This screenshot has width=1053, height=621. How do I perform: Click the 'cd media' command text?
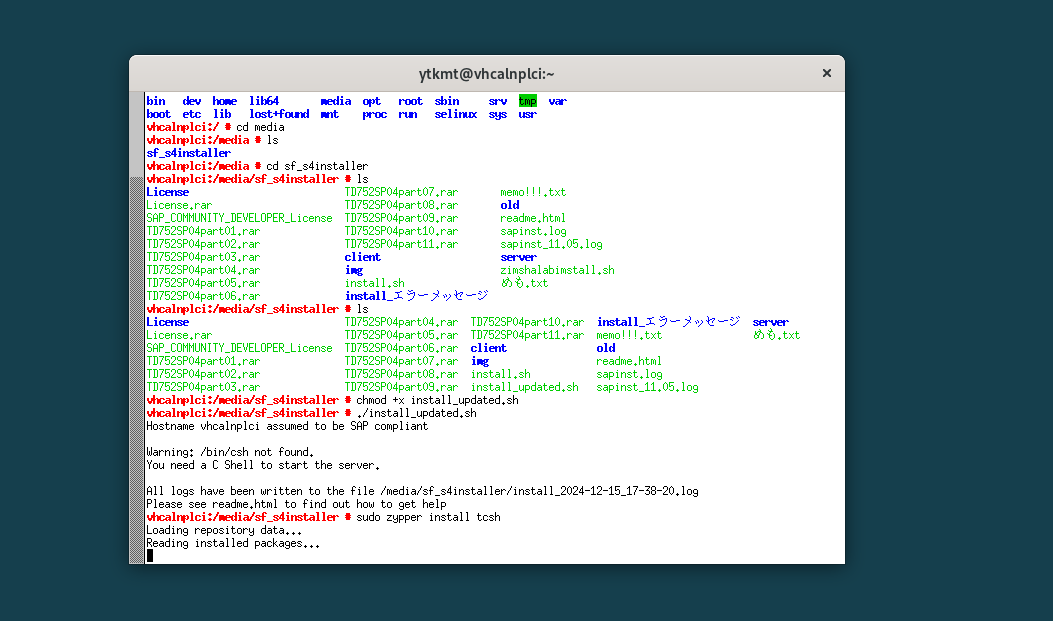pos(261,128)
